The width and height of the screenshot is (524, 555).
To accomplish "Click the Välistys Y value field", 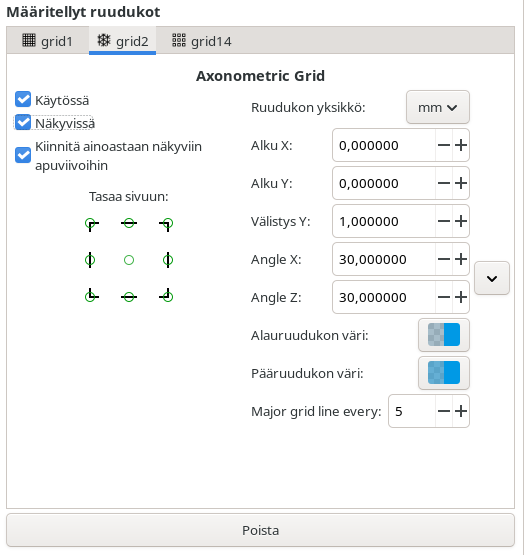I will pos(384,221).
